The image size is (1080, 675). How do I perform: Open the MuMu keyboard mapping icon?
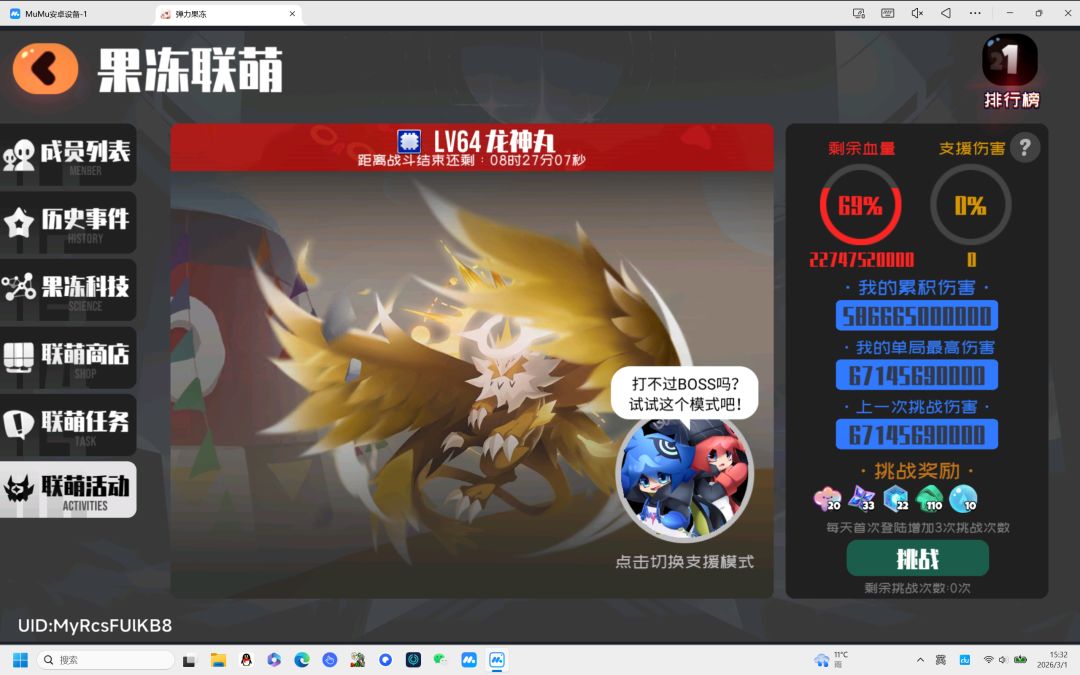pos(888,13)
